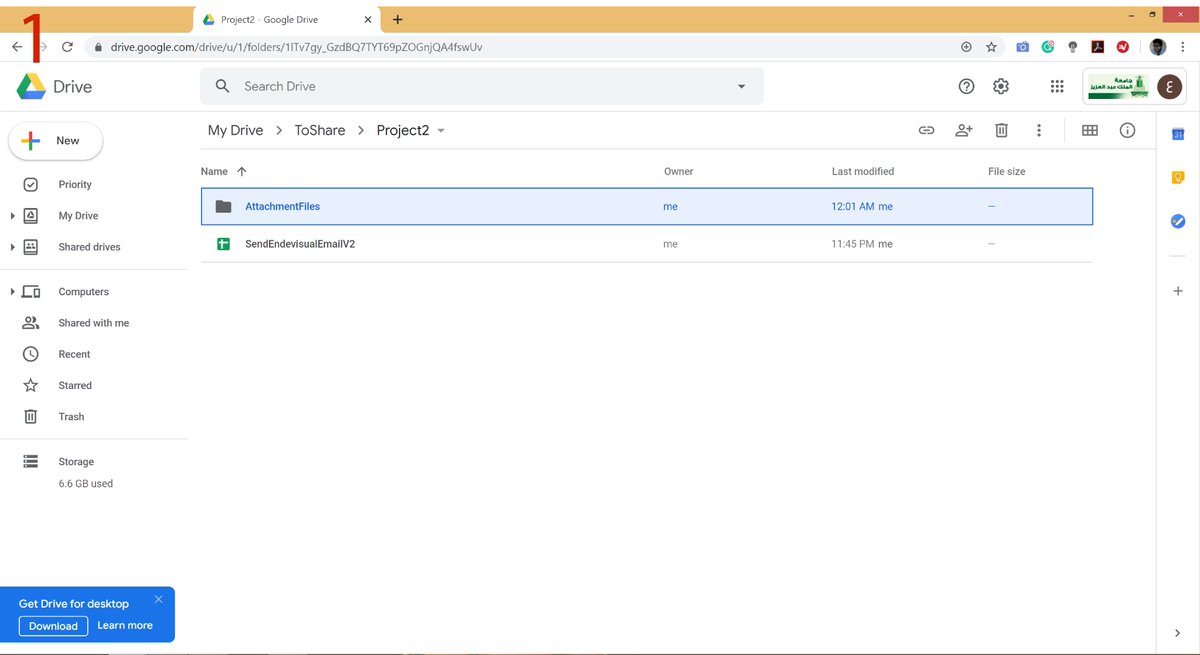Bookmark this page star icon
Screen dimensions: 1200x655
coord(991,47)
